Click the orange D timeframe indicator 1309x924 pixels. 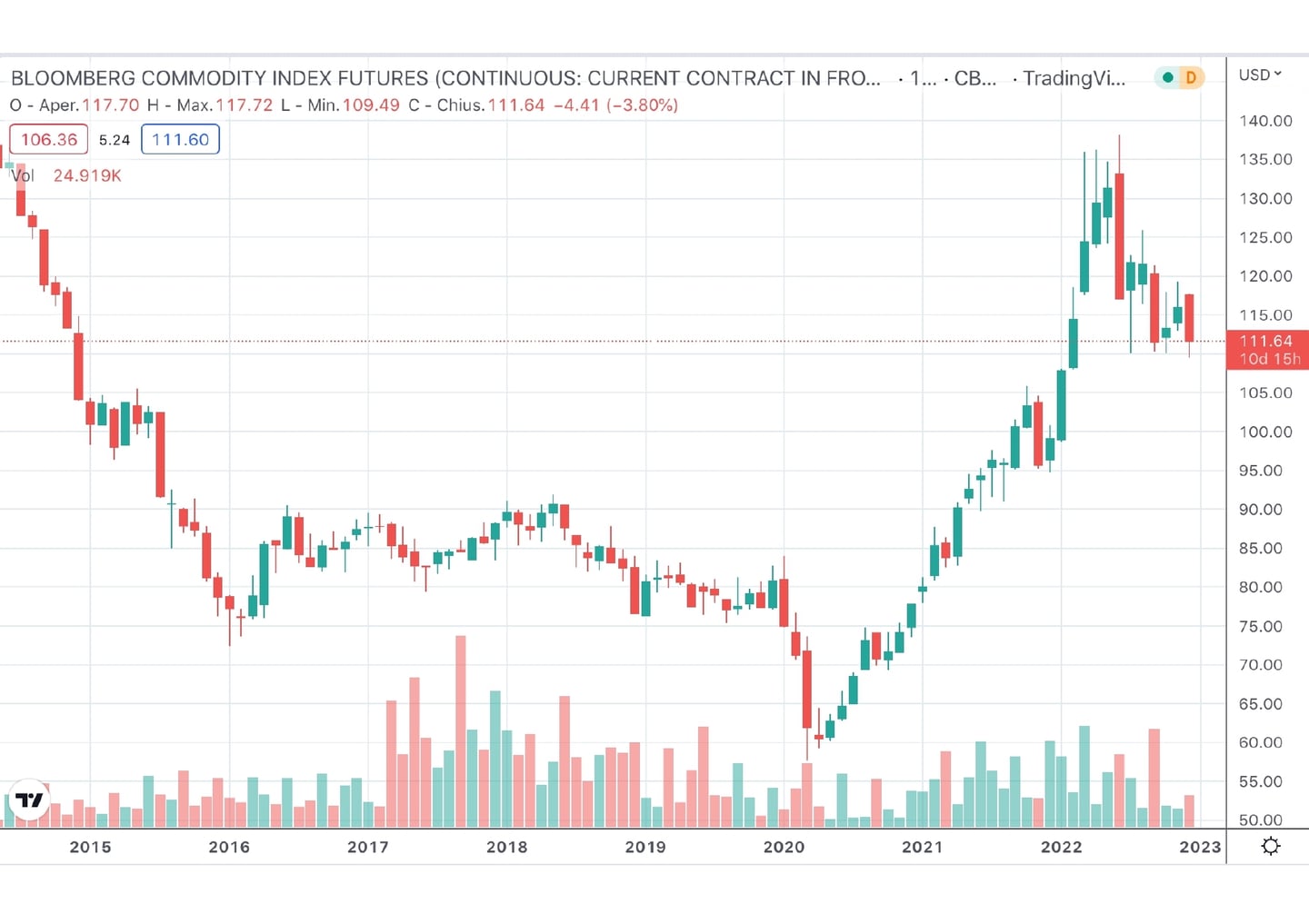point(1189,78)
